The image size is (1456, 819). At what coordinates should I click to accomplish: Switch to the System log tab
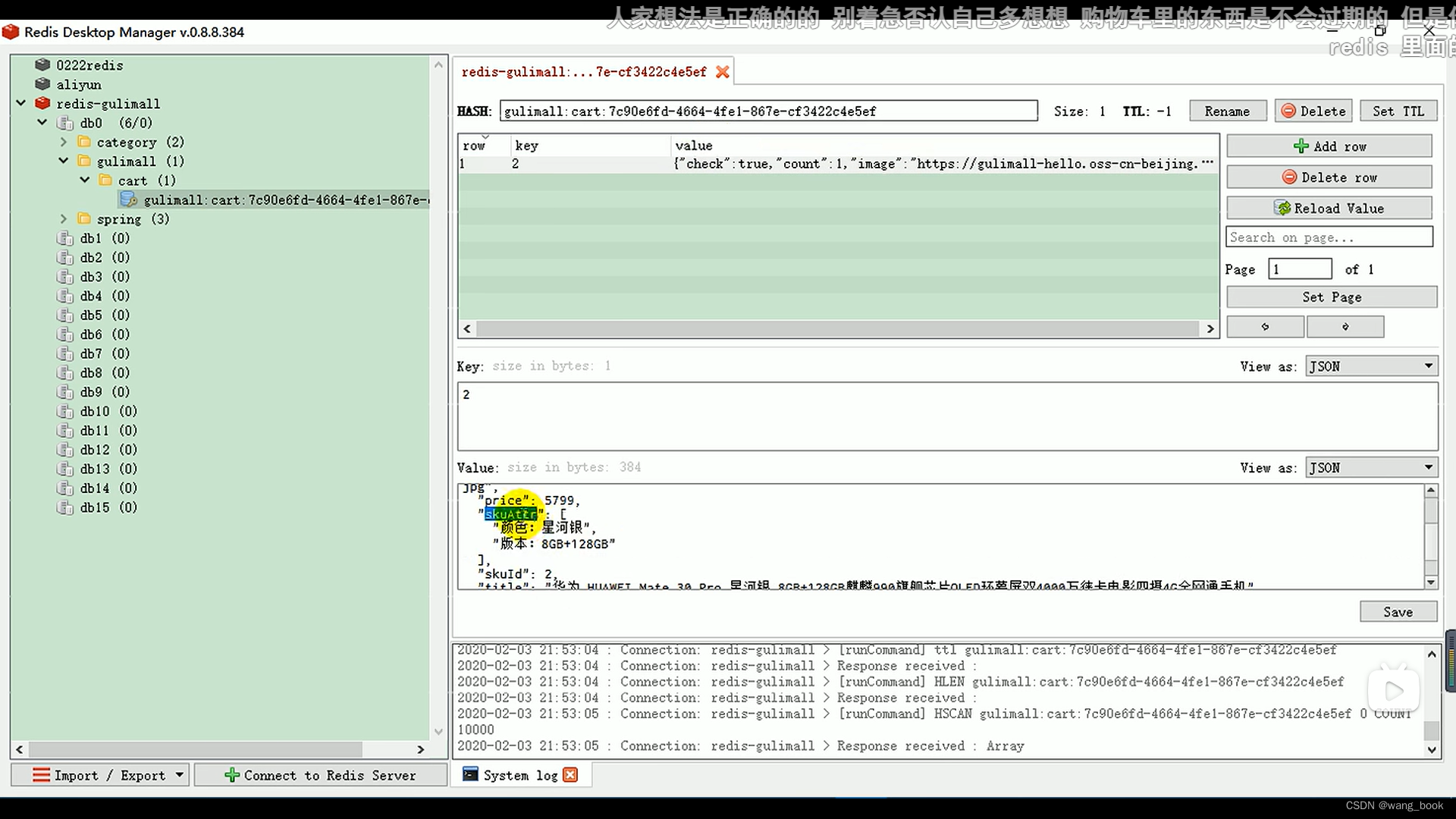click(x=520, y=775)
